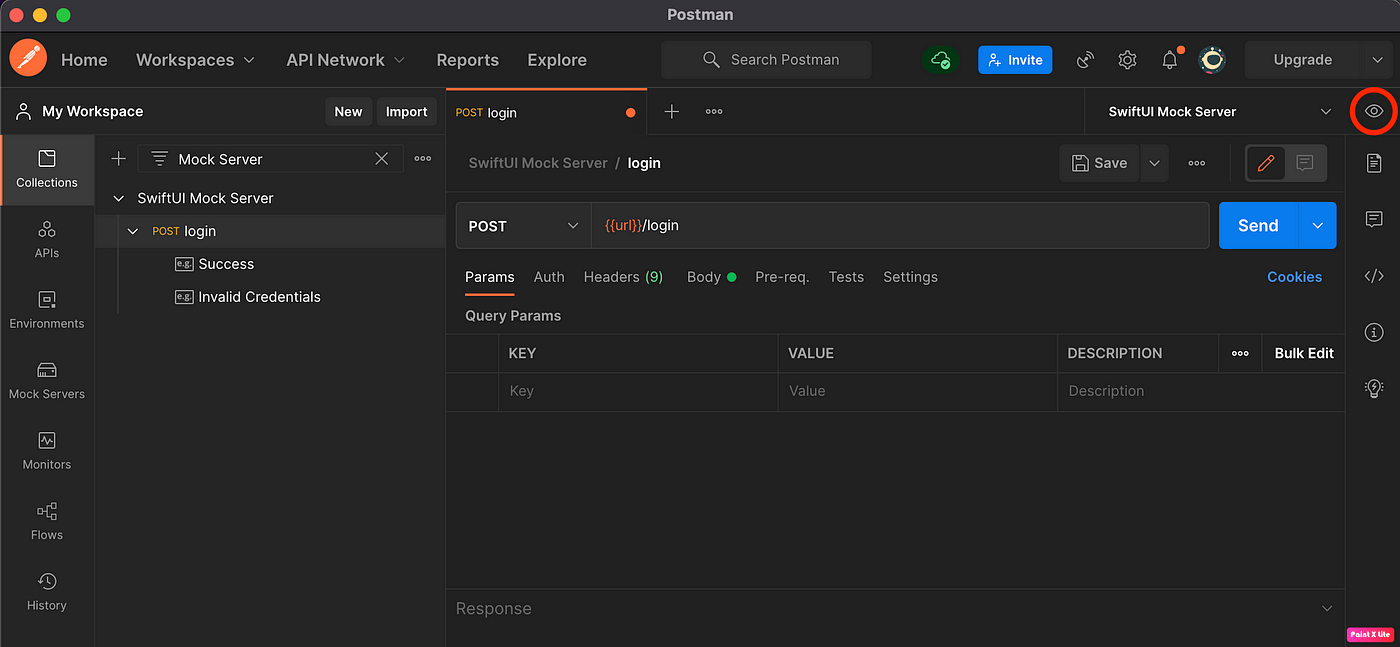Change the POST method dropdown
This screenshot has width=1400, height=647.
click(x=524, y=226)
